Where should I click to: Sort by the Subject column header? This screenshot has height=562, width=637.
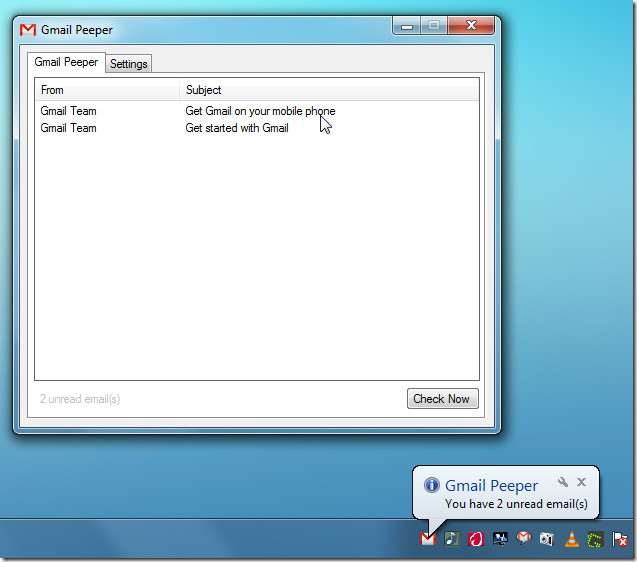pos(329,90)
